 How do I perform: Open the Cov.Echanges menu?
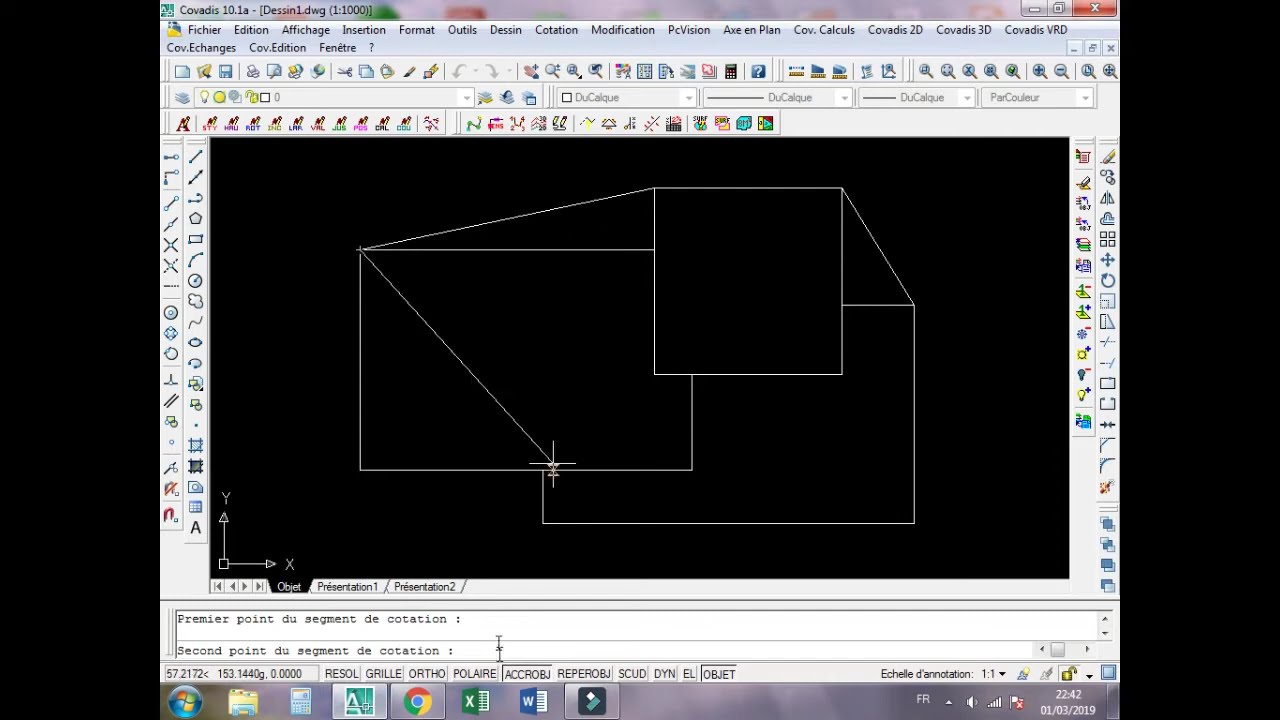[x=201, y=48]
